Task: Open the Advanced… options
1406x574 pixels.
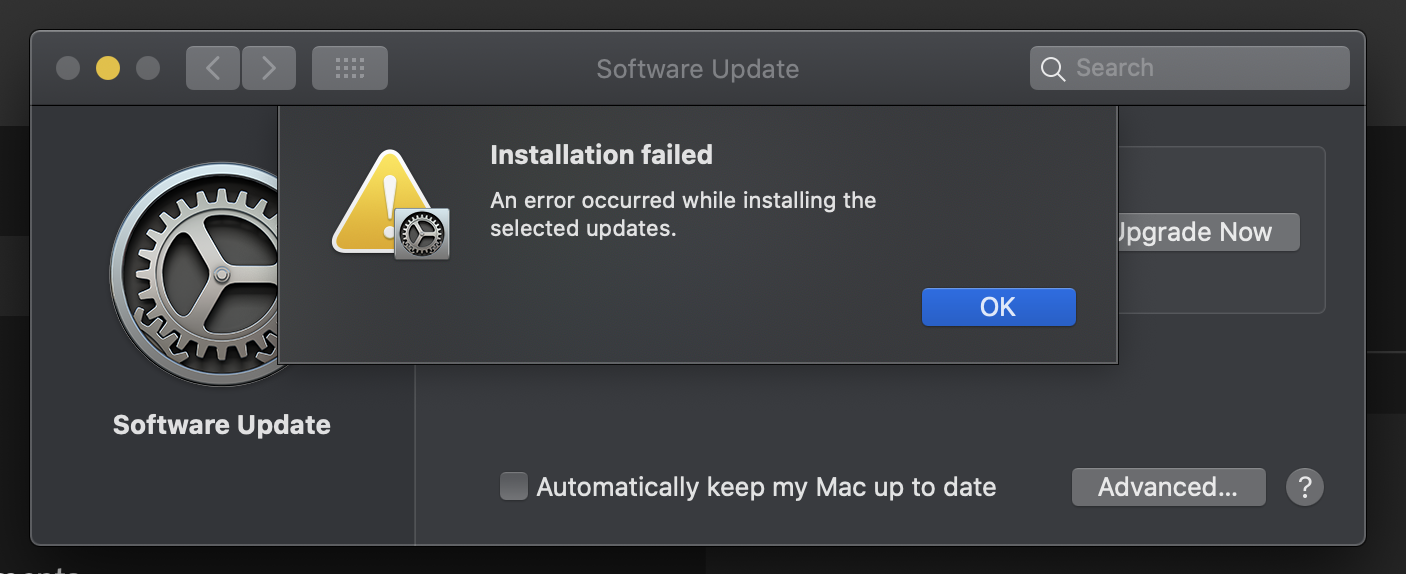Action: (x=1168, y=487)
